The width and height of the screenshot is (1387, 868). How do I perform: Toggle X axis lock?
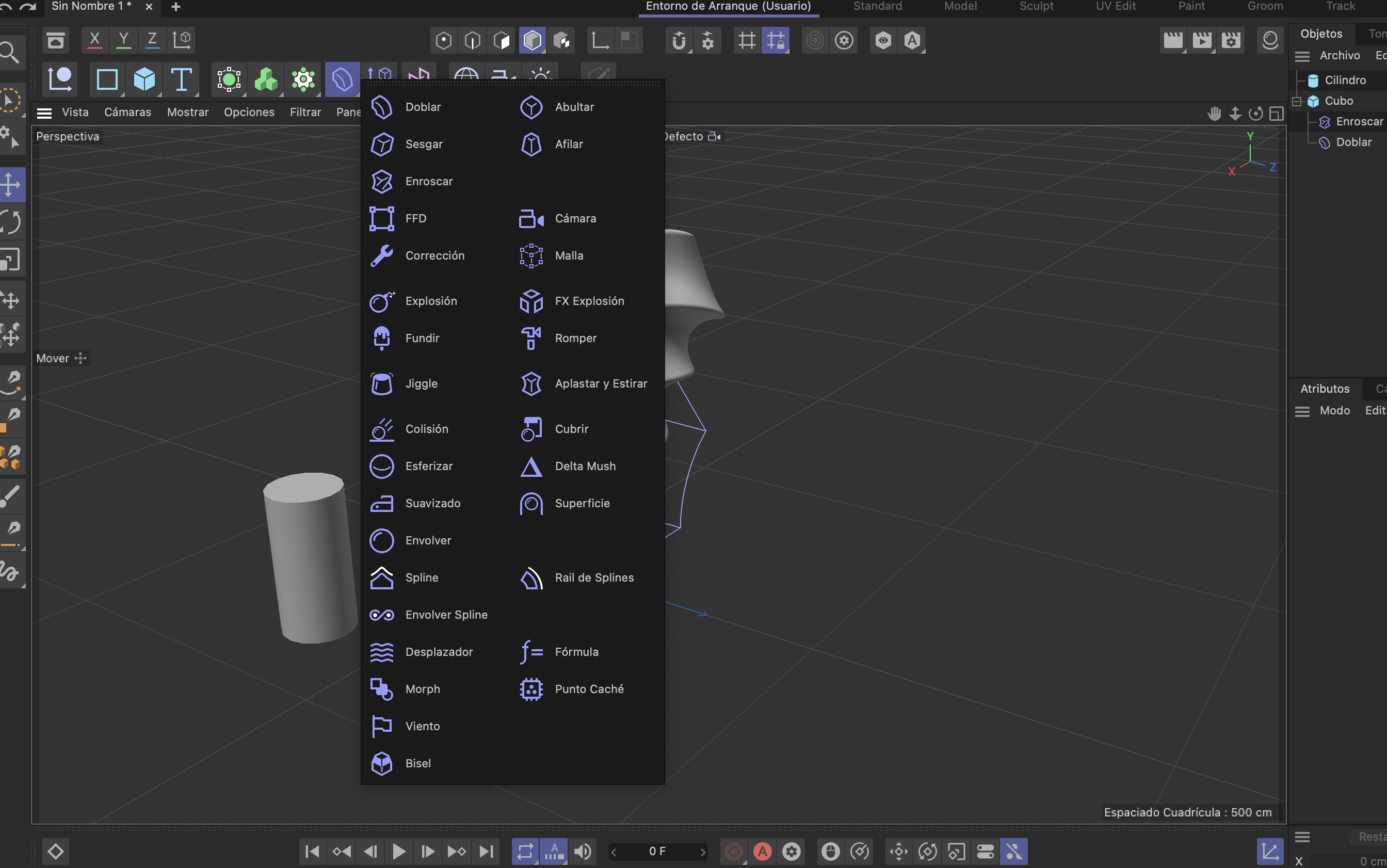pos(95,40)
